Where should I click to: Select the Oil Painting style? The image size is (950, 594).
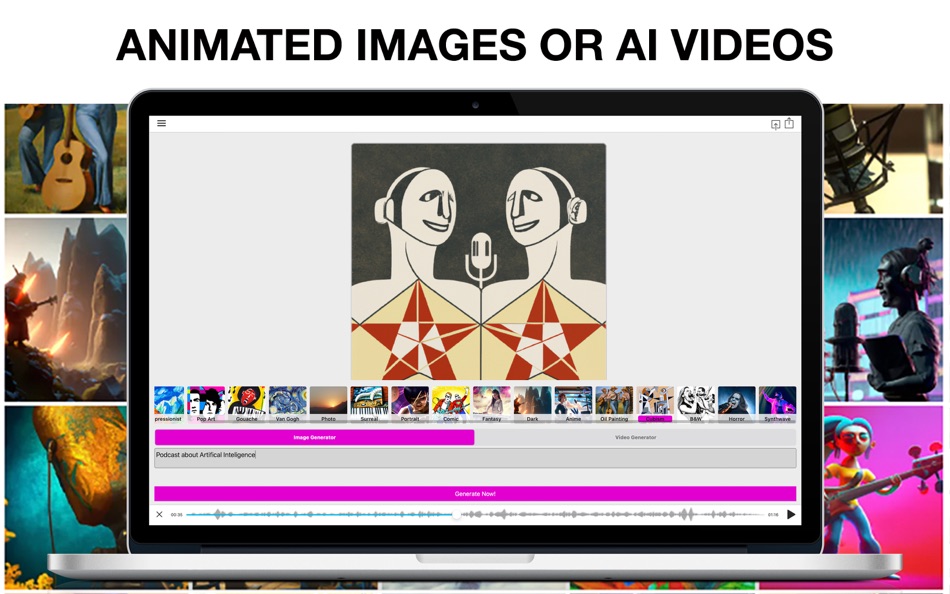(614, 404)
